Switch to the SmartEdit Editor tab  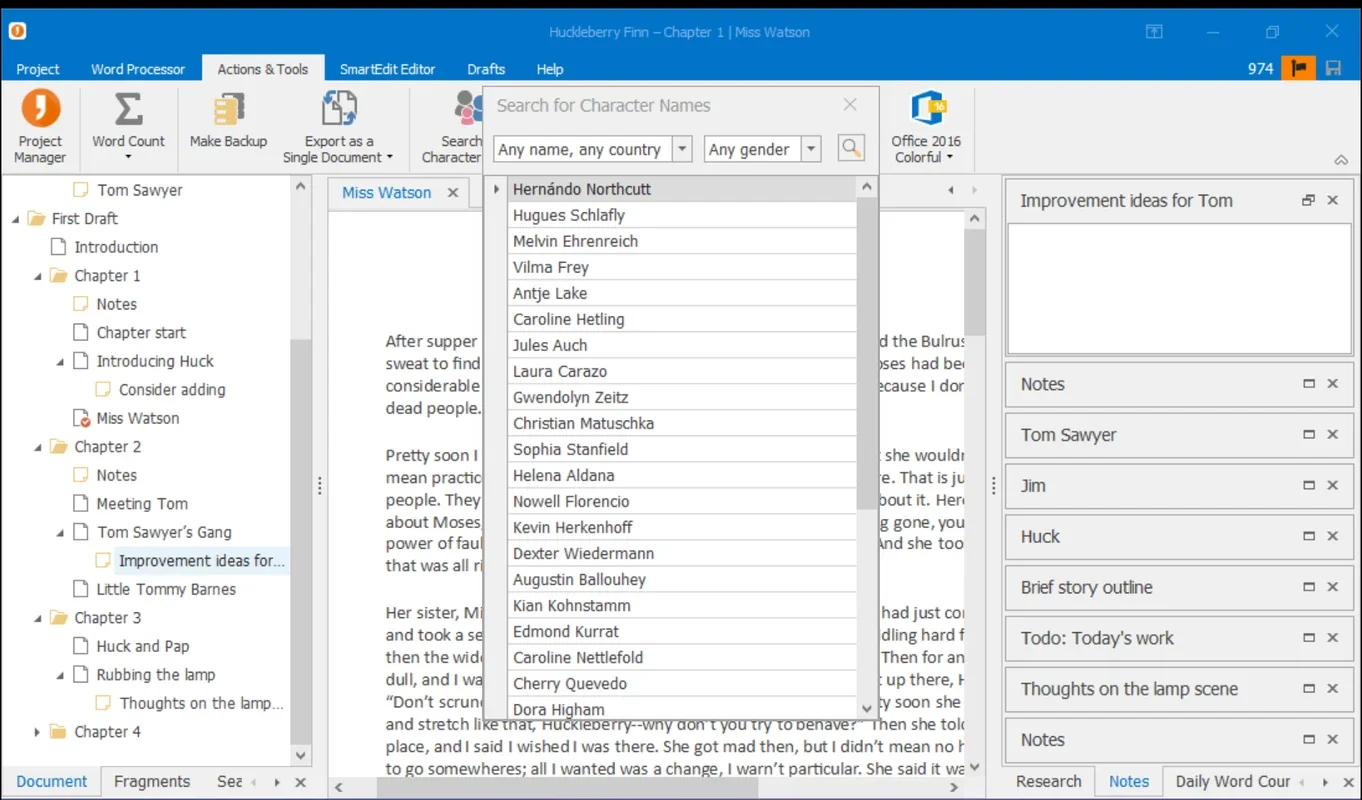pyautogui.click(x=388, y=69)
